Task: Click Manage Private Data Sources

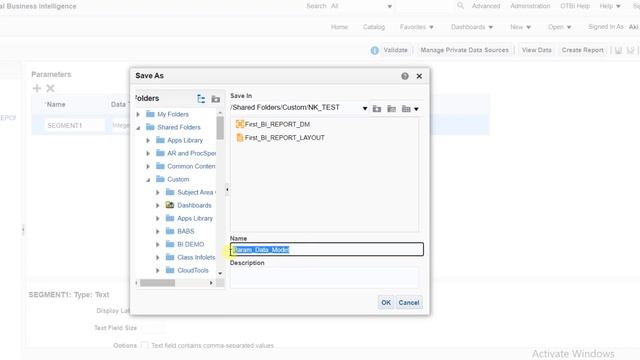Action: (464, 50)
